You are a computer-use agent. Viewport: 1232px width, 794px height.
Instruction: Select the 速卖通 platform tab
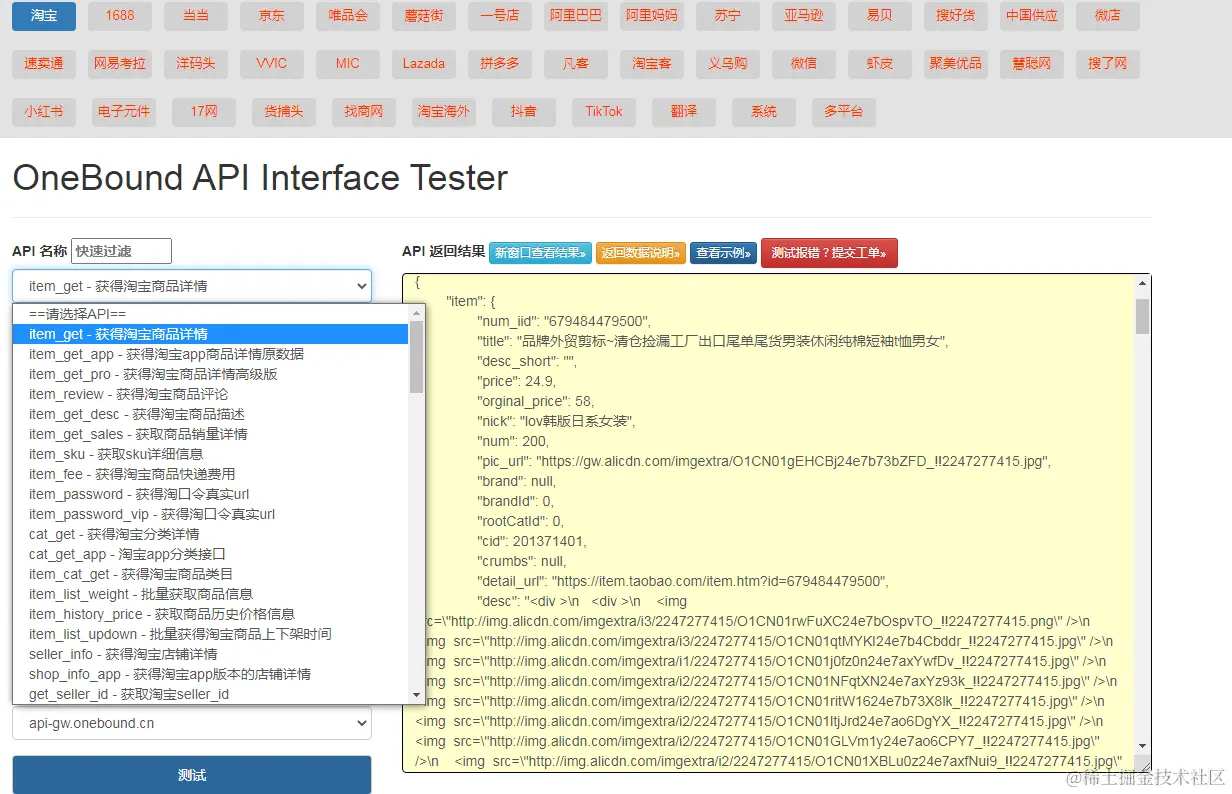44,63
